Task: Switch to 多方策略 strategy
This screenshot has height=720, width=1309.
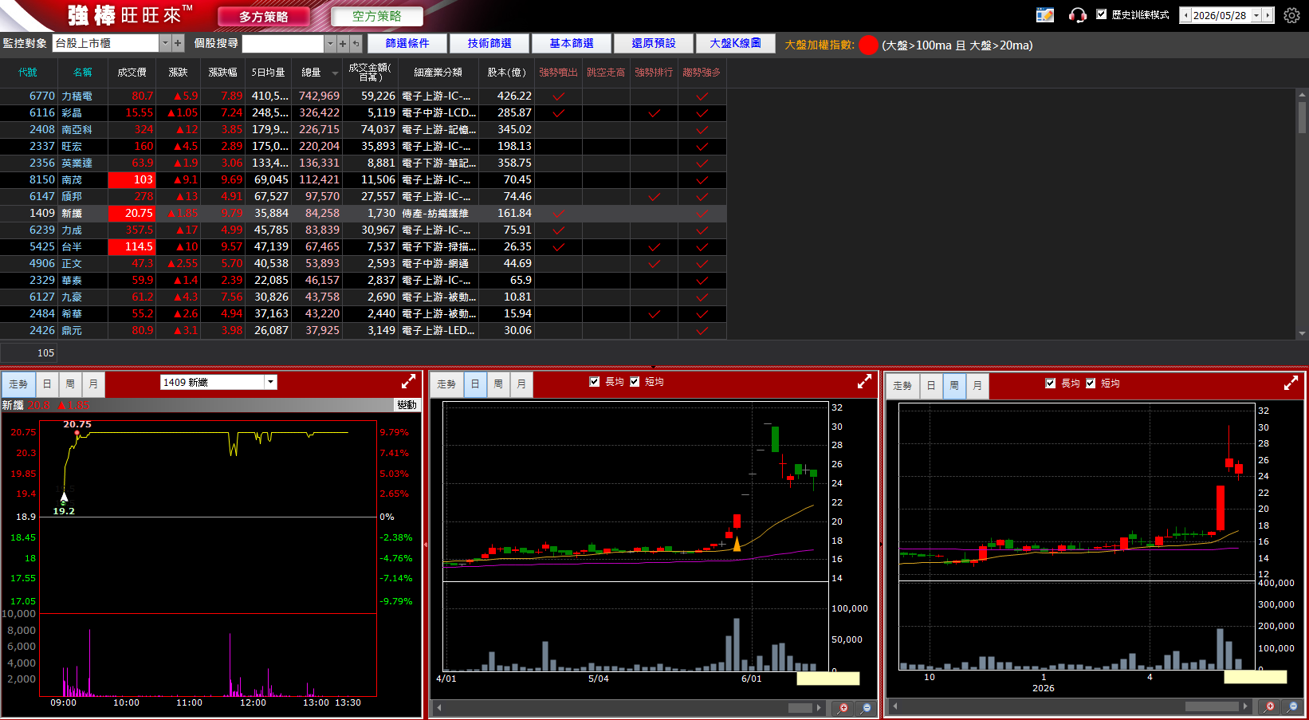Action: pyautogui.click(x=264, y=16)
